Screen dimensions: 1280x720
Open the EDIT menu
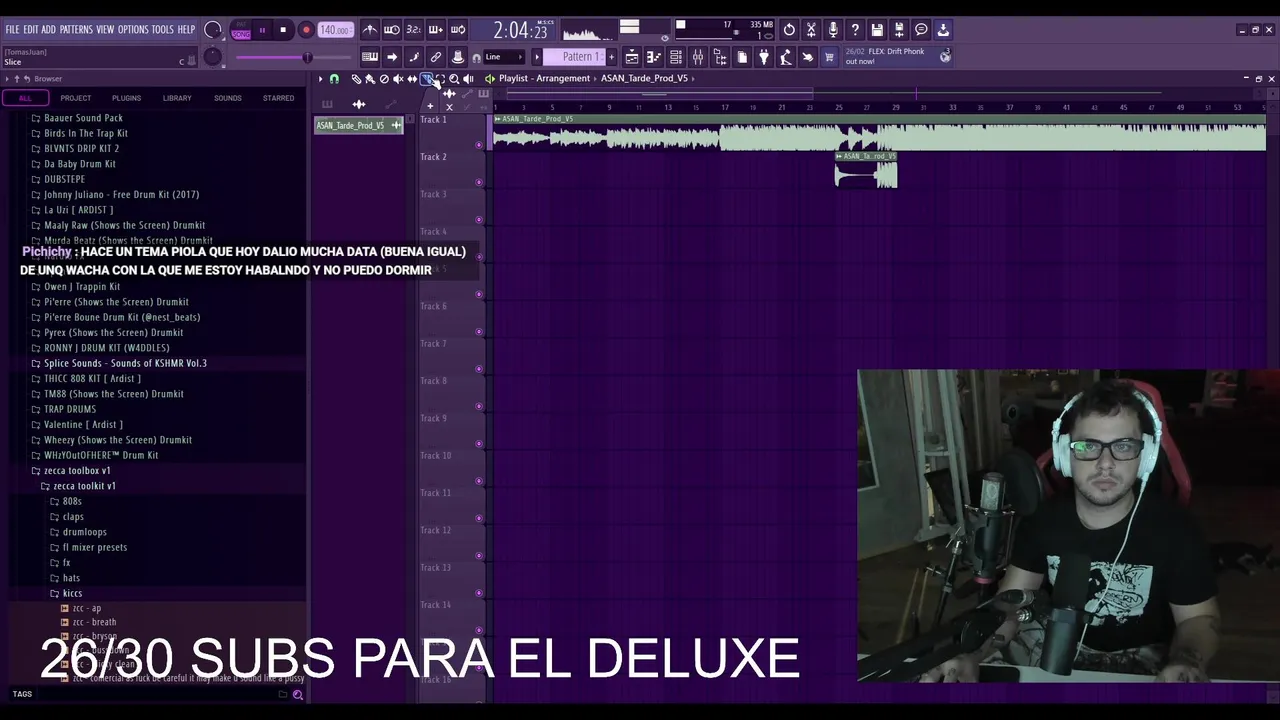[x=31, y=29]
